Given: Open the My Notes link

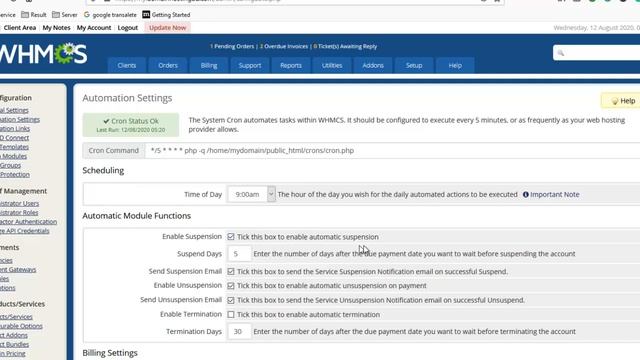Looking at the screenshot, I should (56, 28).
